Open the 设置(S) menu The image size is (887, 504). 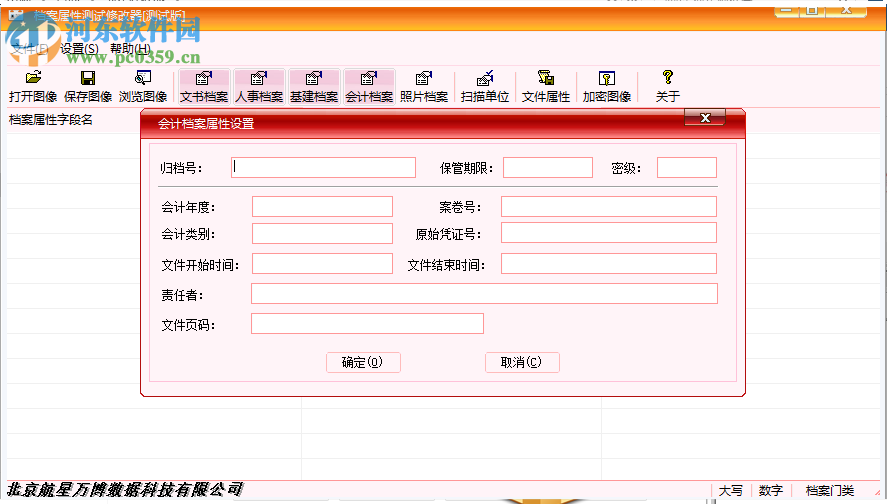click(x=79, y=49)
